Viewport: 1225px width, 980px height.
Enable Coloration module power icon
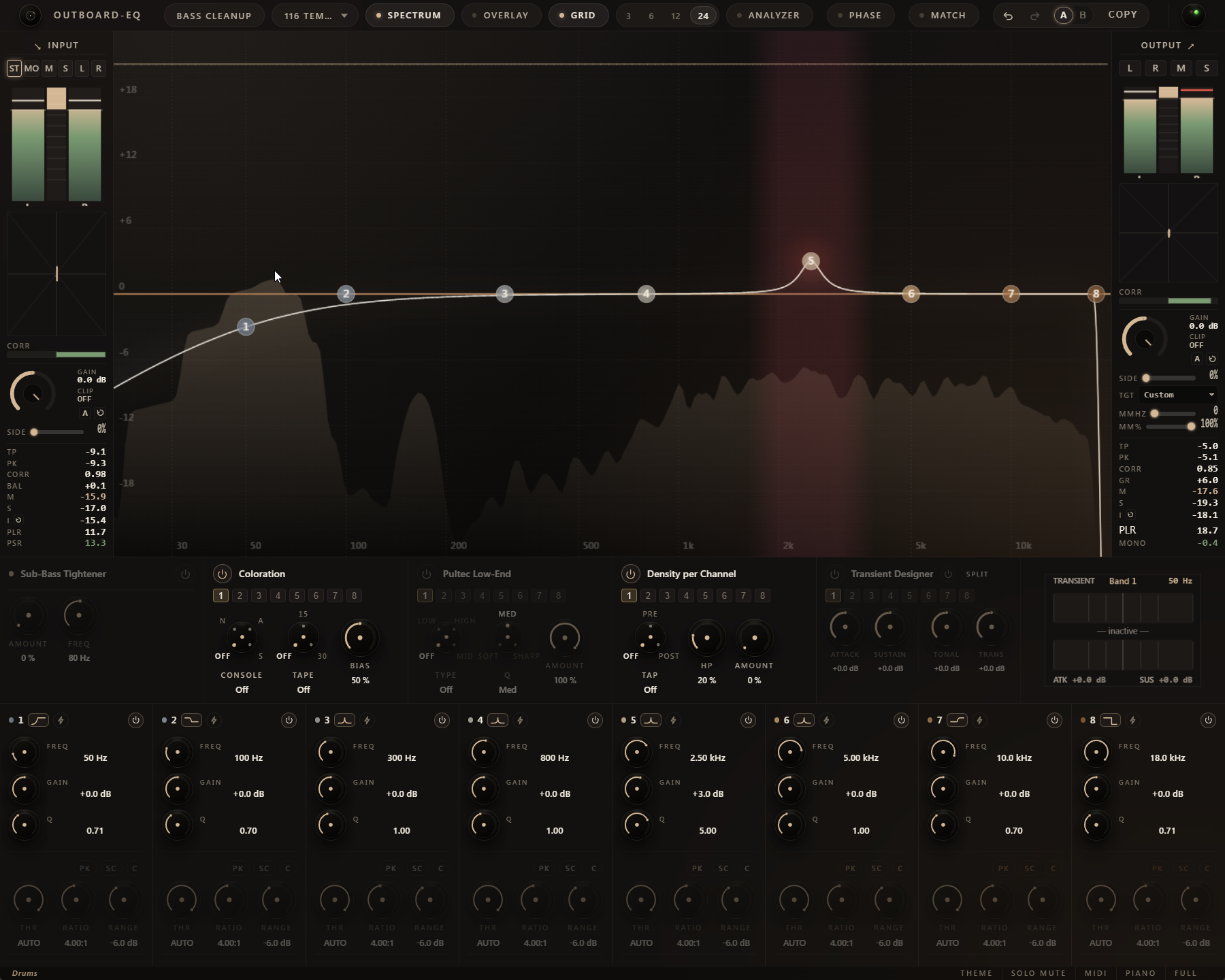coord(222,574)
